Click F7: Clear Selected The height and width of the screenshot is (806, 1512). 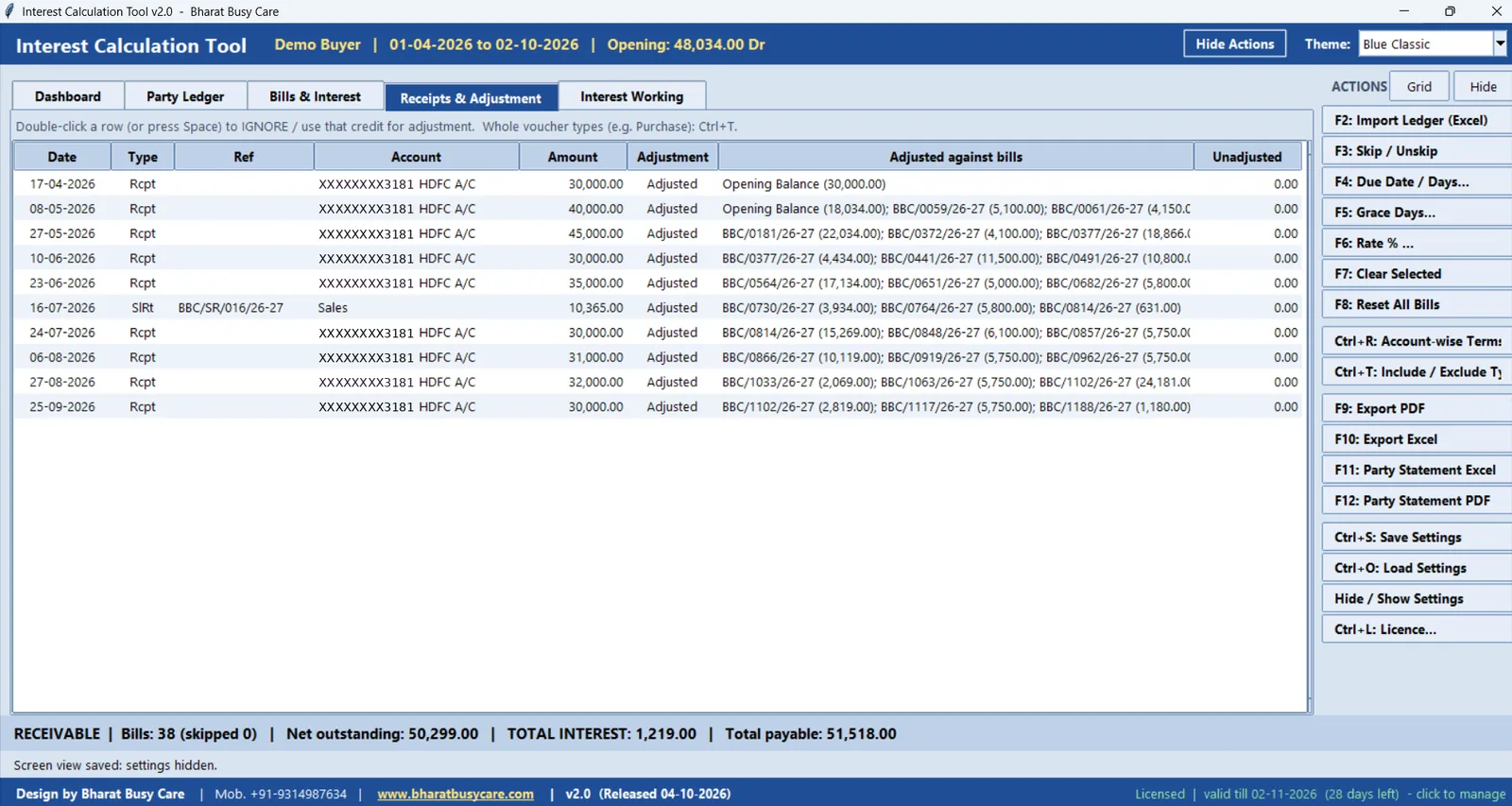click(1417, 274)
